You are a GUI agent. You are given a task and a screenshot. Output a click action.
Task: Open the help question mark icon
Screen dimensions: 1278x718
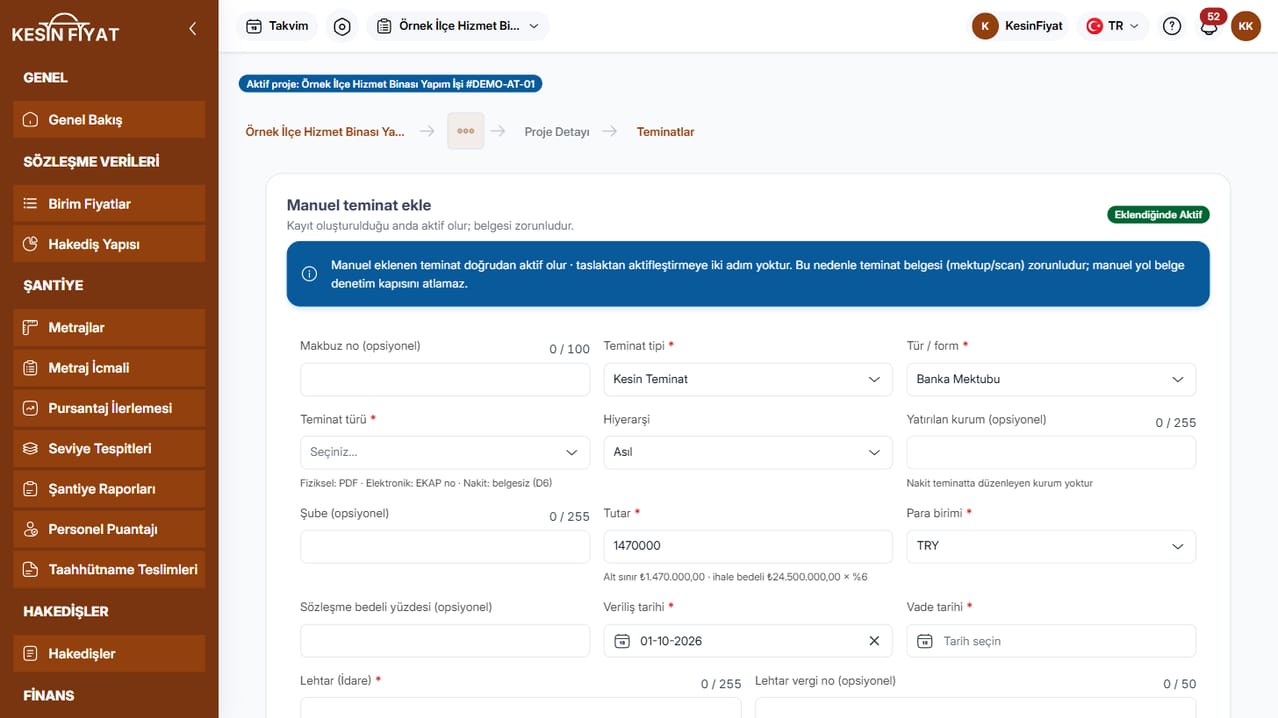point(1172,26)
